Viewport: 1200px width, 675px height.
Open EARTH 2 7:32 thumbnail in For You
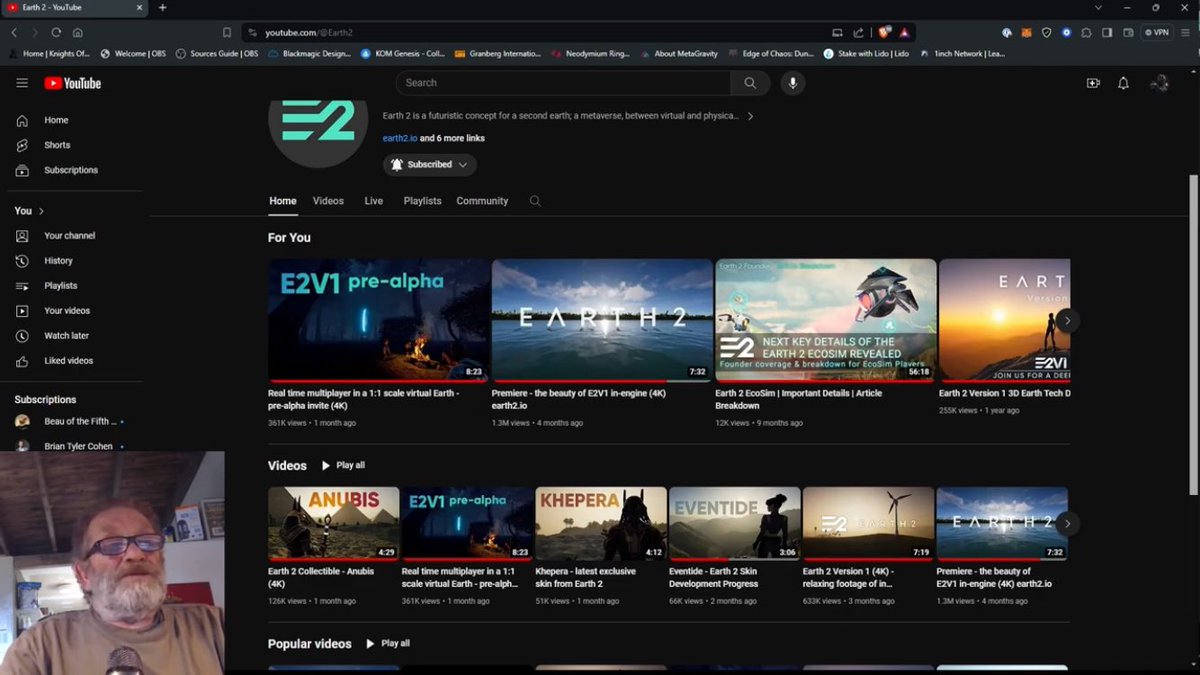[x=602, y=320]
